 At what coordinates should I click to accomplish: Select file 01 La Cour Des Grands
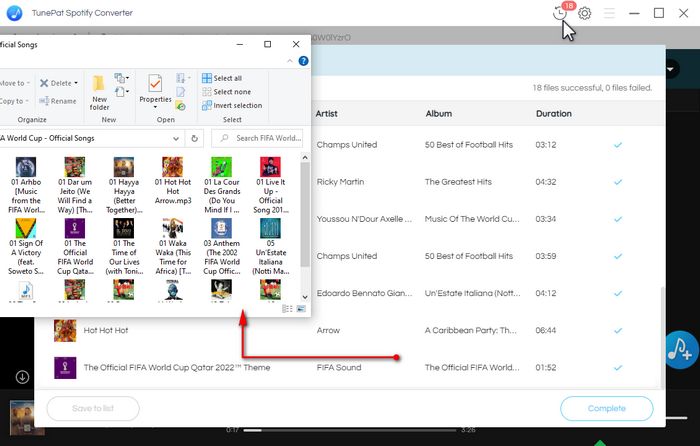[x=221, y=185]
